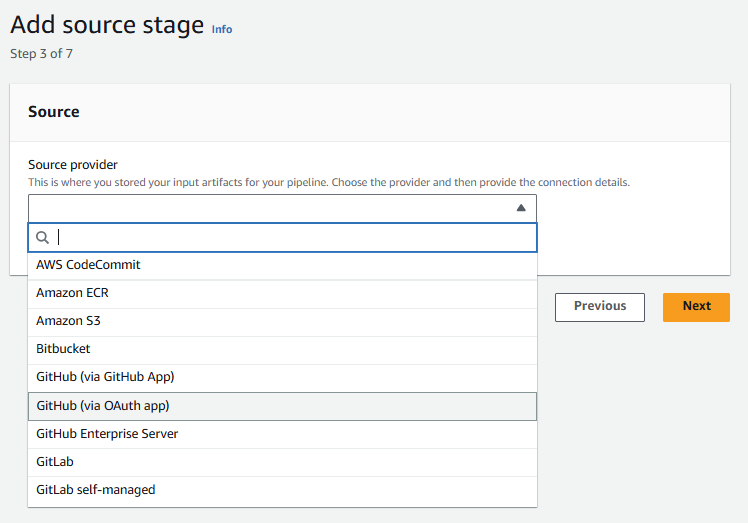
Task: Select GitHub (via OAuth app) option
Action: tap(282, 406)
